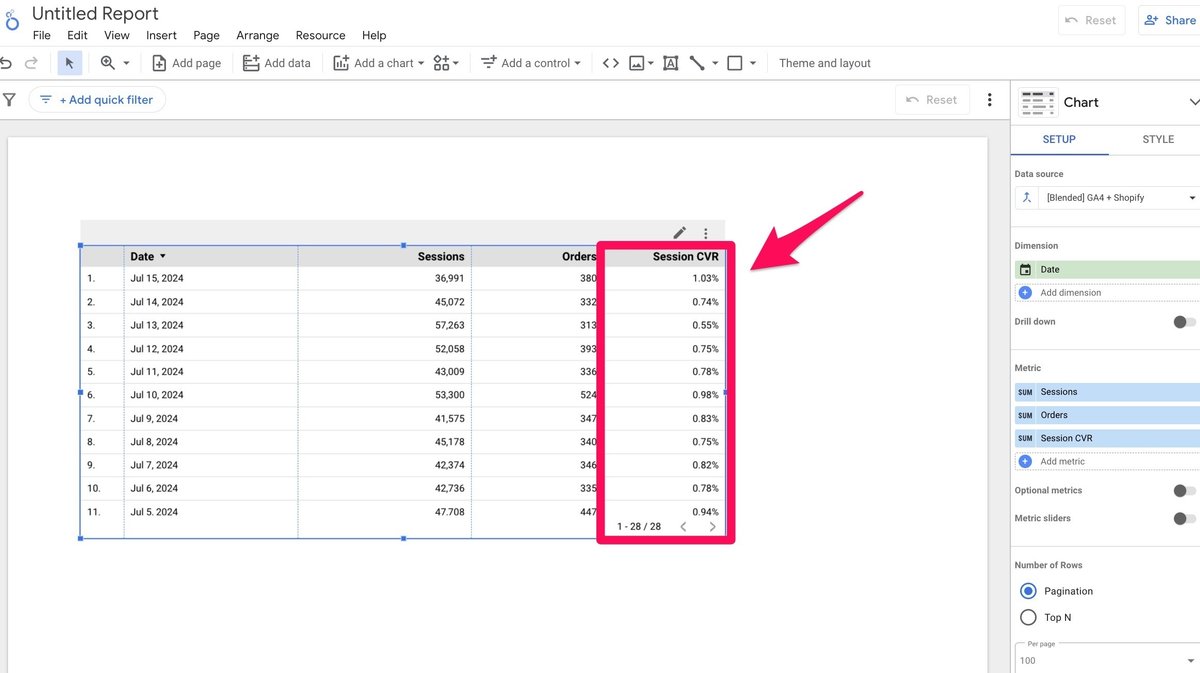Click the SUM icon on Orders metric
The image size is (1200, 673).
pos(1025,415)
